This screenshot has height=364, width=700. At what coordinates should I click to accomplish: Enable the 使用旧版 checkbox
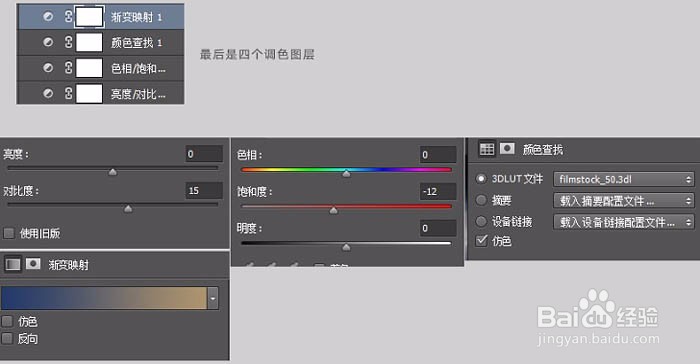[8, 233]
